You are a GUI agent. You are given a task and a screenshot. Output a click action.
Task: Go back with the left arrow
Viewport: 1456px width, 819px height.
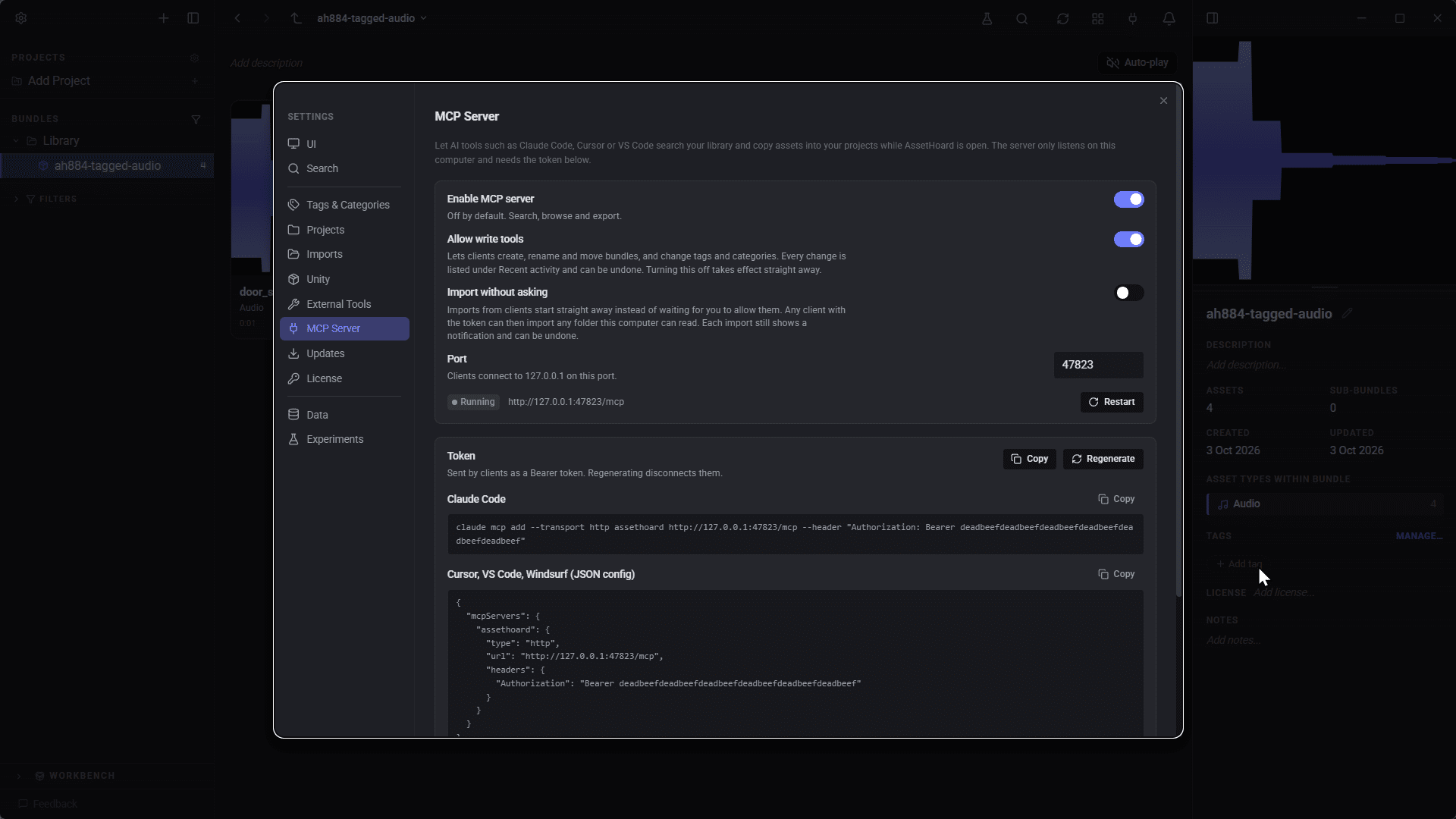pyautogui.click(x=237, y=18)
